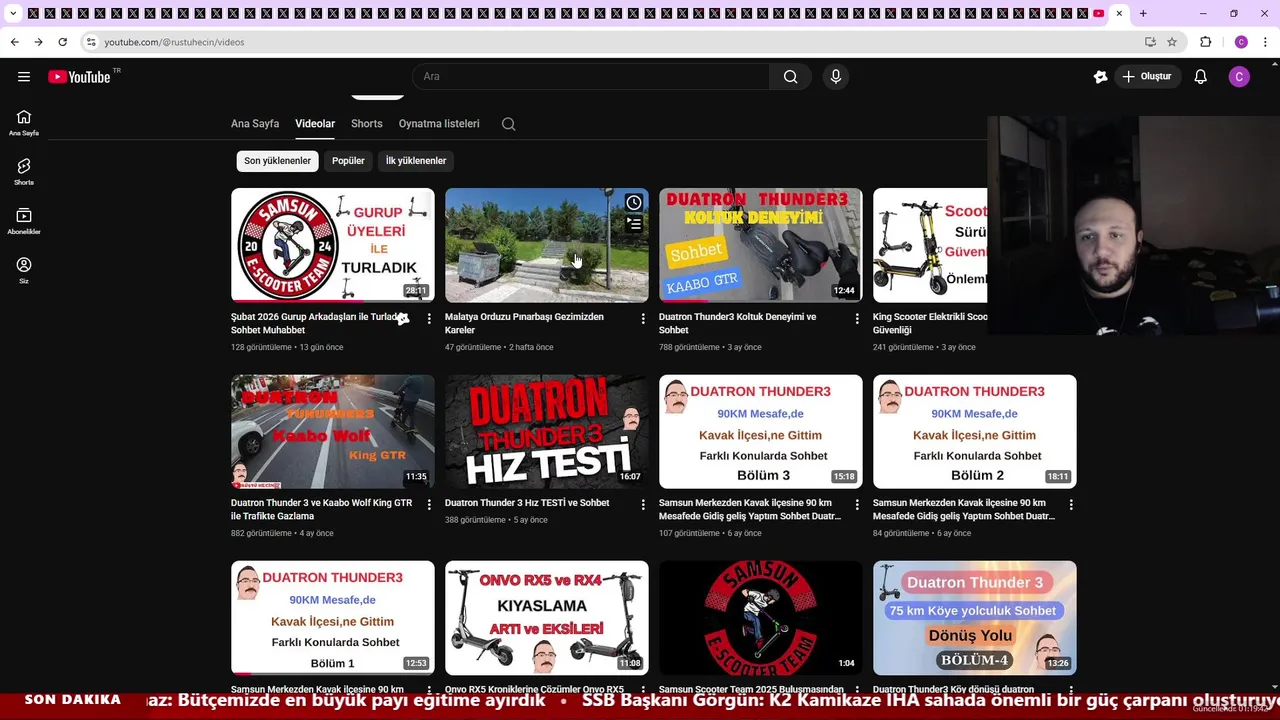
Task: Open Shorts in the left sidebar
Action: point(24,172)
